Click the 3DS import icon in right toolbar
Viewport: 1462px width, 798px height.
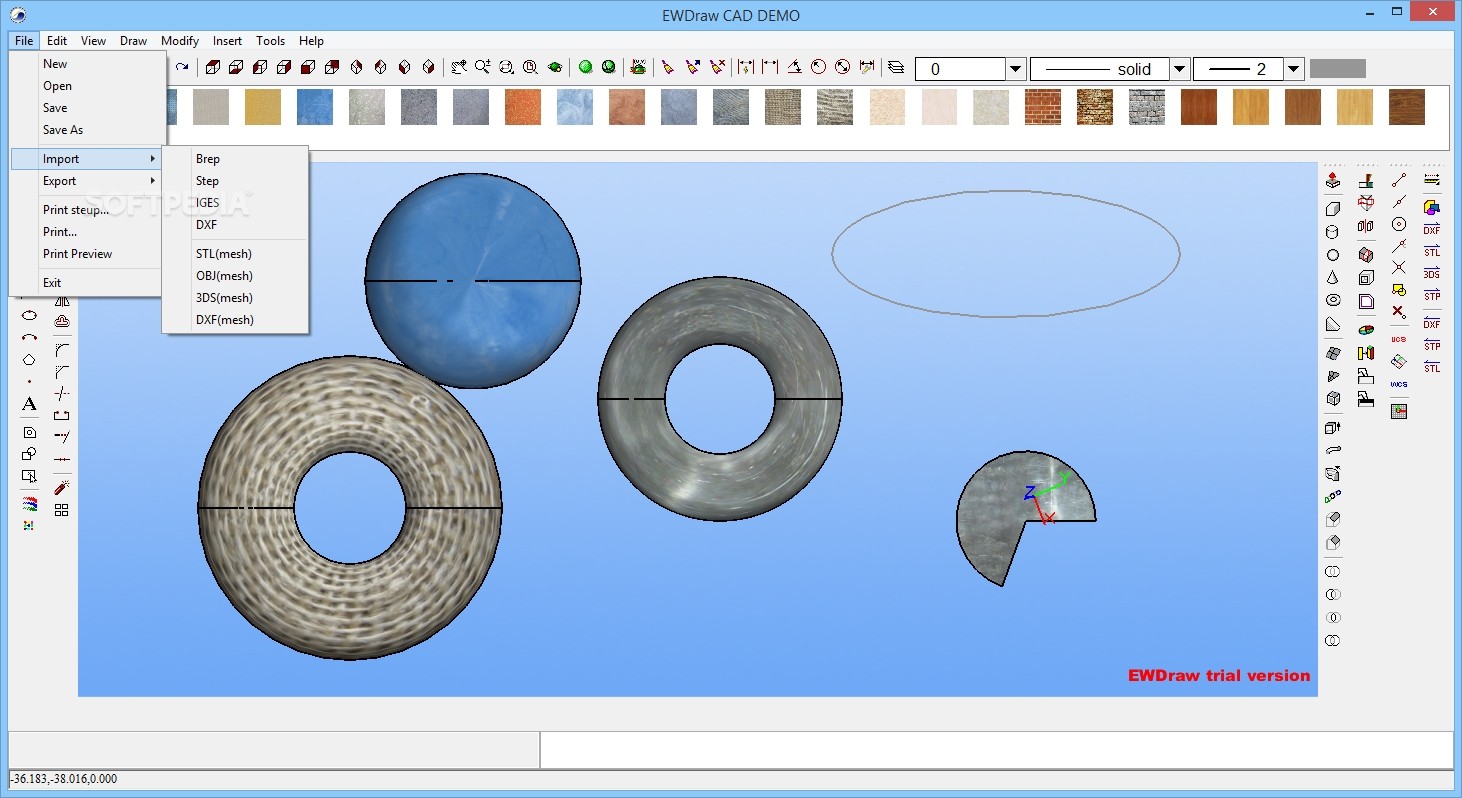1432,273
